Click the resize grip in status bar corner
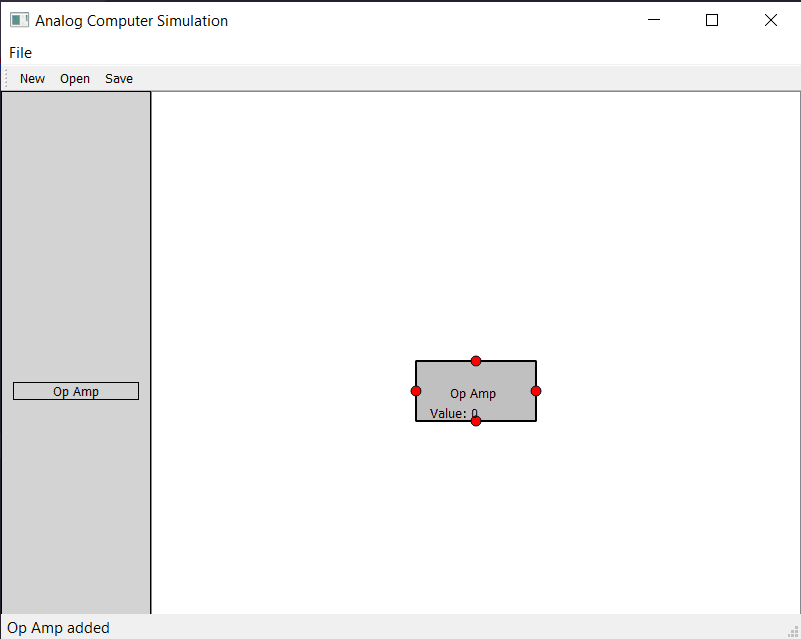801x639 pixels. pos(792,630)
